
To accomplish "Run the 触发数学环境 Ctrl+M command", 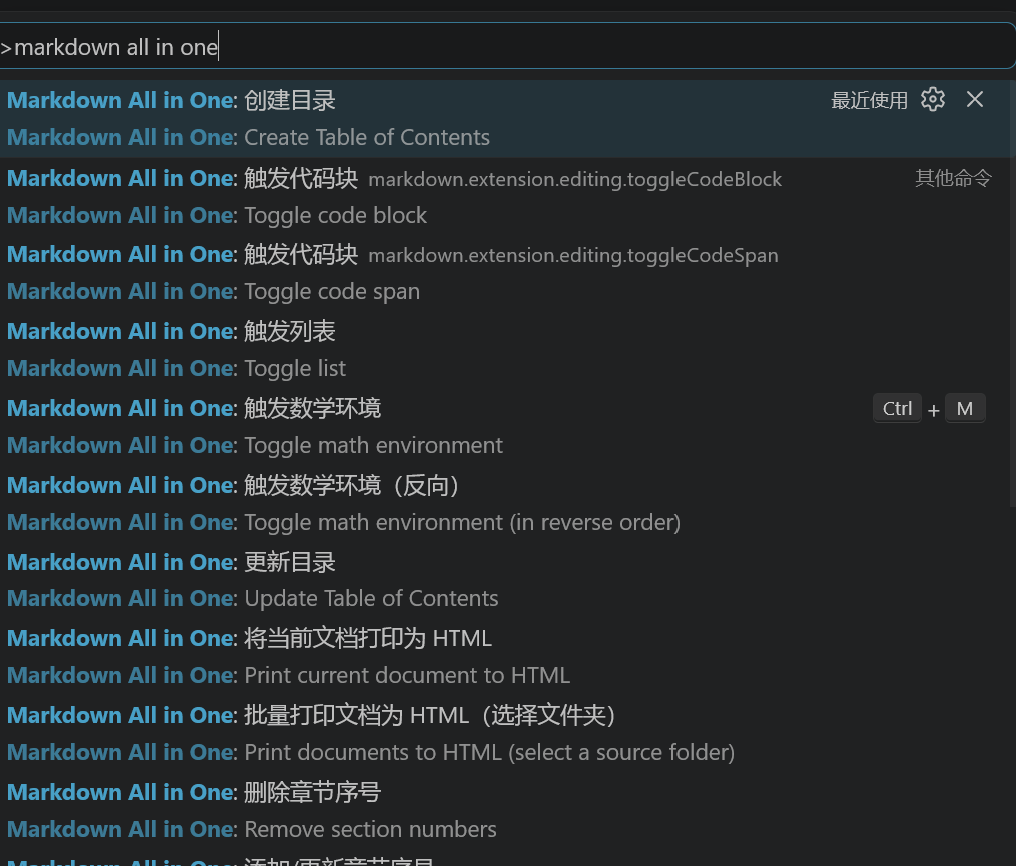I will pyautogui.click(x=194, y=409).
